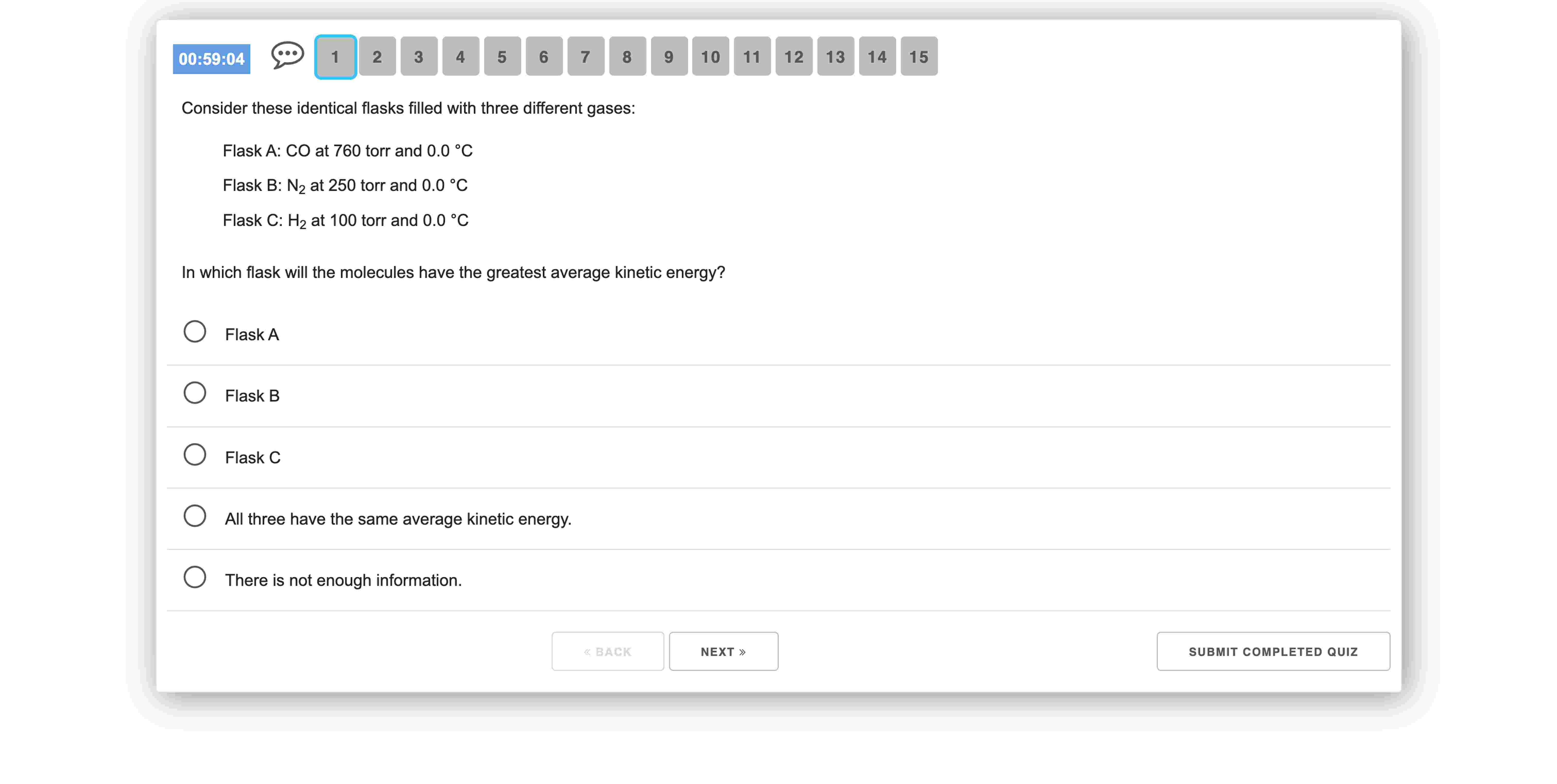This screenshot has height=784, width=1557.
Task: Open question 12
Action: point(794,57)
